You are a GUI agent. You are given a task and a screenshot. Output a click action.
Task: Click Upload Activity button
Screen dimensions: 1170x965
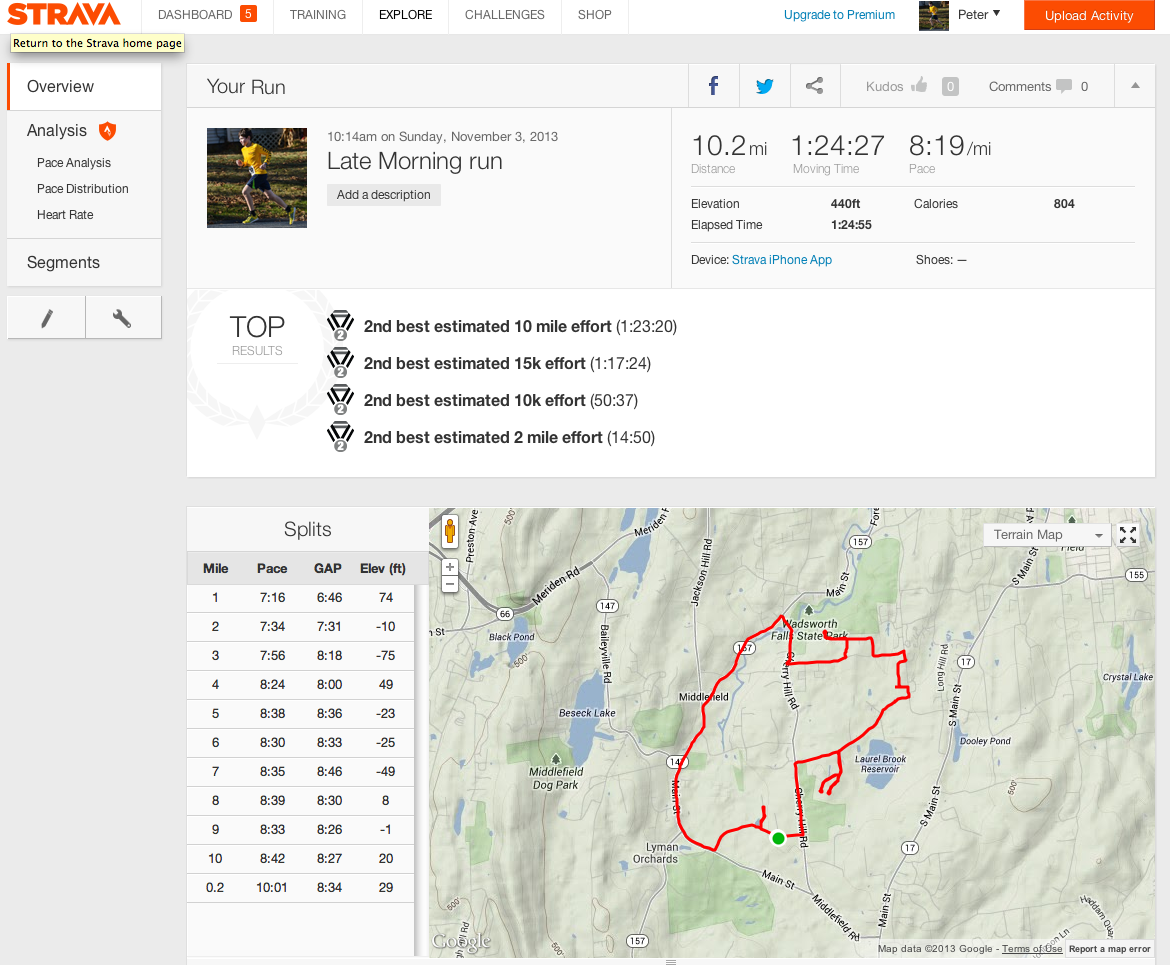click(1089, 16)
